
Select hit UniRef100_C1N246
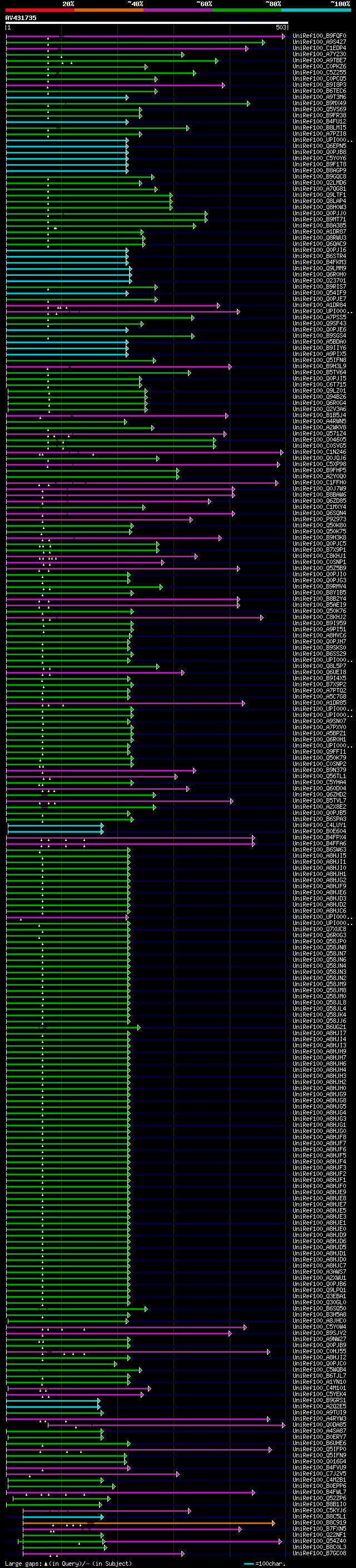[319, 452]
